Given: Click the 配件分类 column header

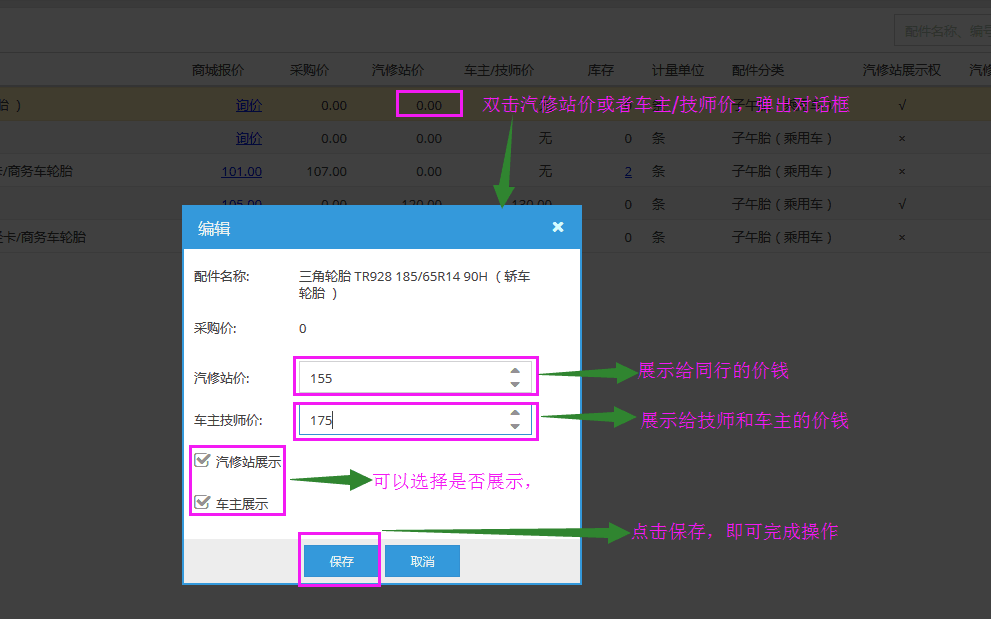Looking at the screenshot, I should click(x=758, y=70).
